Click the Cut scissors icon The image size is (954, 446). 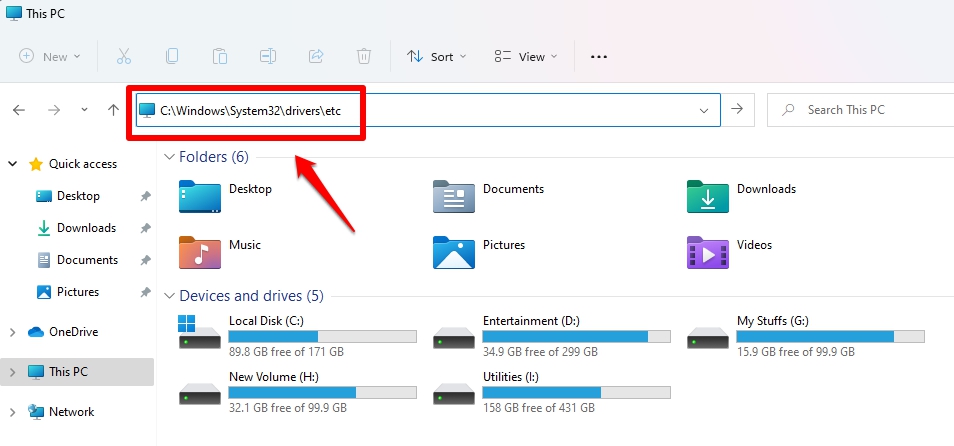(124, 57)
